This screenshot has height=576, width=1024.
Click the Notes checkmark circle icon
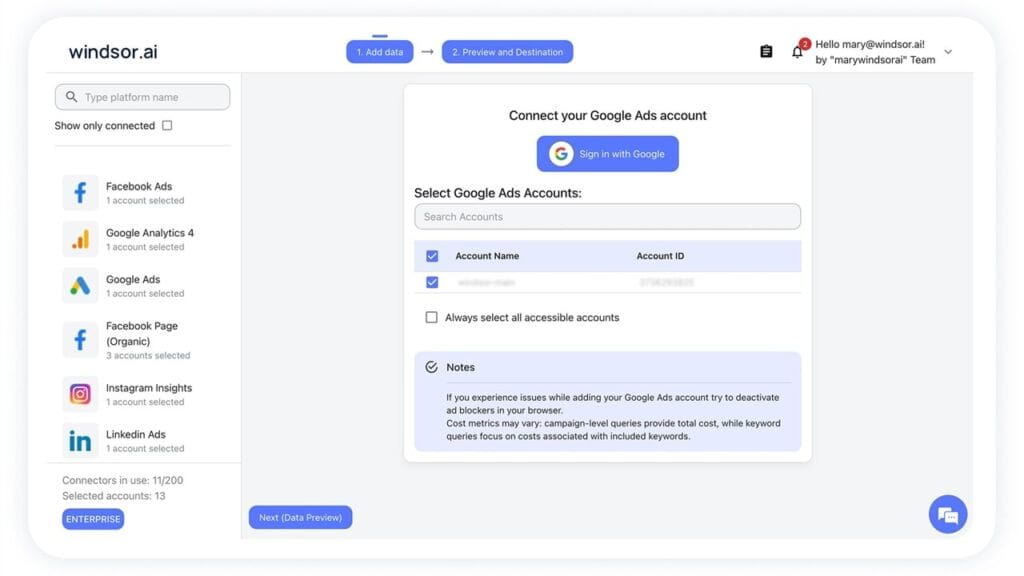(x=431, y=367)
